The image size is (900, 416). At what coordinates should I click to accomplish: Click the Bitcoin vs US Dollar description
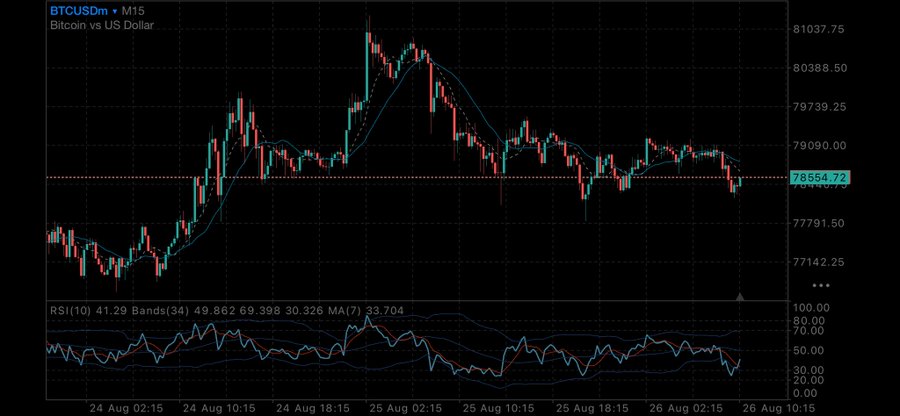102,25
